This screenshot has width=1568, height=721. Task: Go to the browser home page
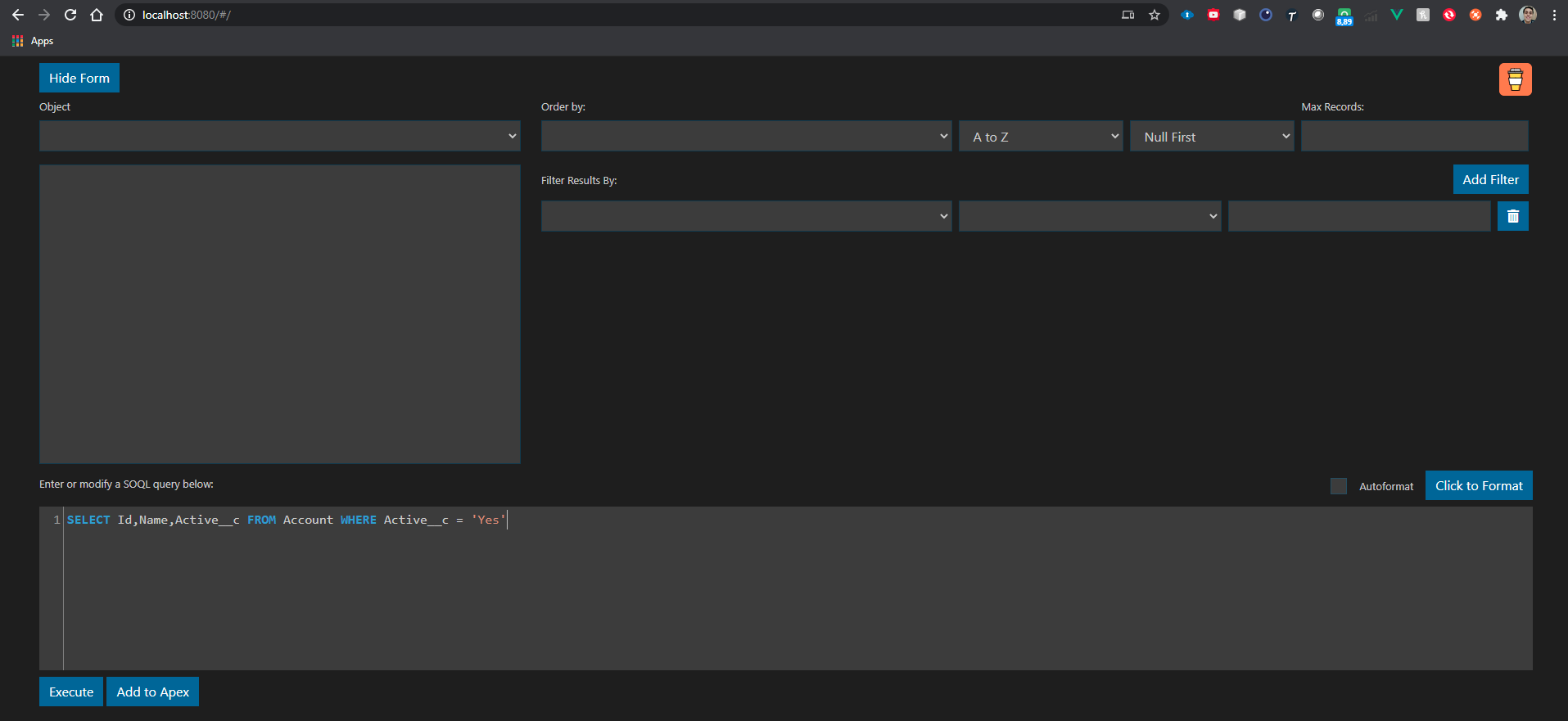97,15
